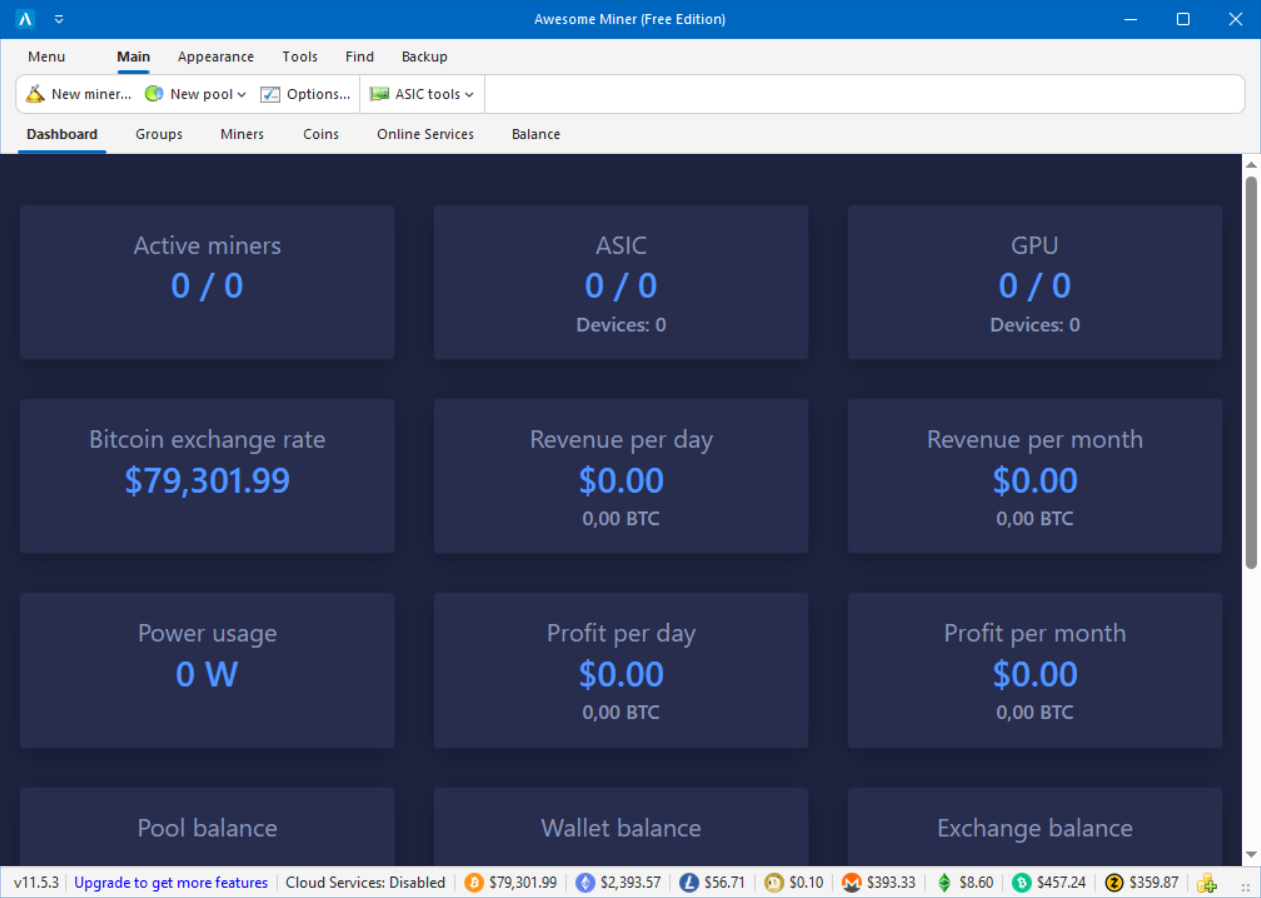Click the Wallet balance card heading
The height and width of the screenshot is (898, 1261).
621,828
